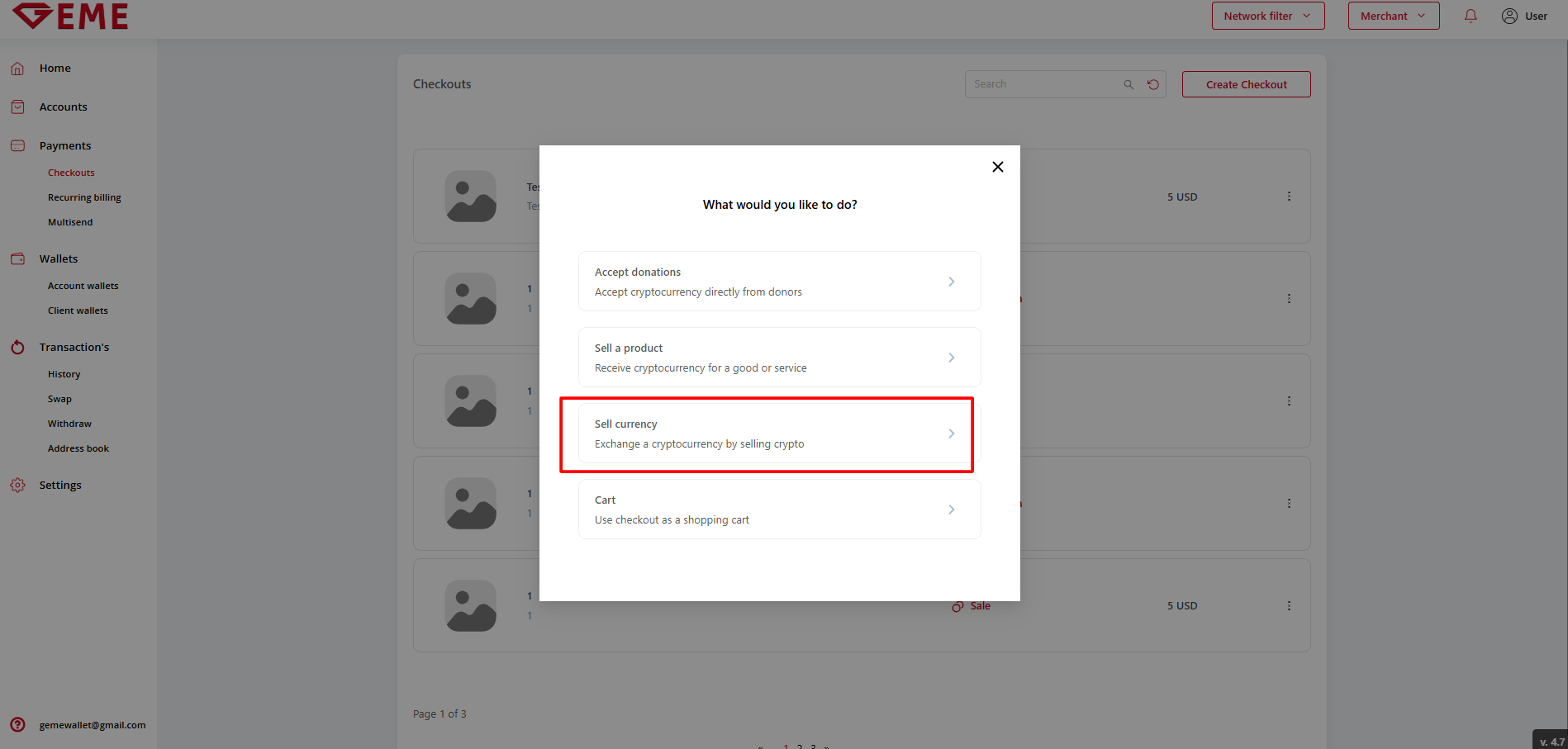Select the Sell a product option
The image size is (1568, 749).
779,358
